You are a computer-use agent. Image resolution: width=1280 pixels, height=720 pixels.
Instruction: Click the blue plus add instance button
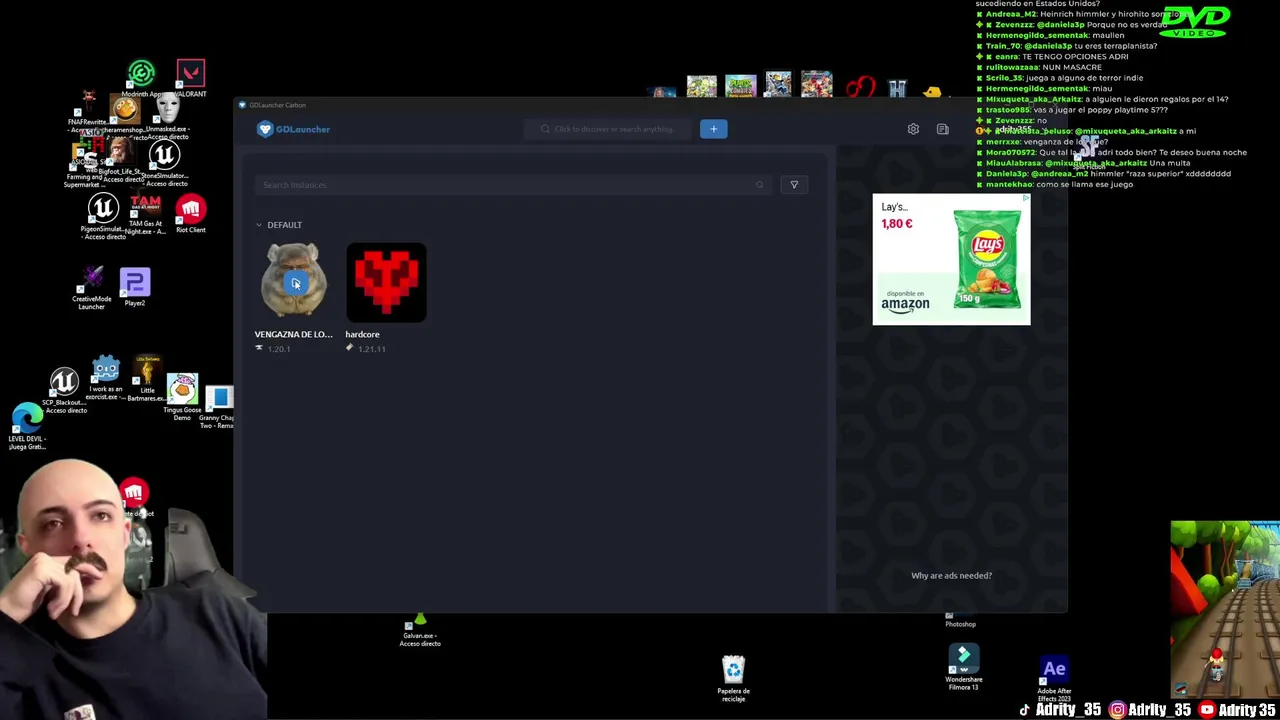[713, 129]
